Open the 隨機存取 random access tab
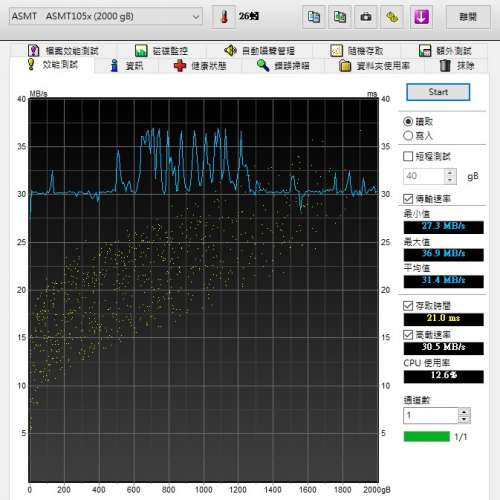 click(357, 51)
